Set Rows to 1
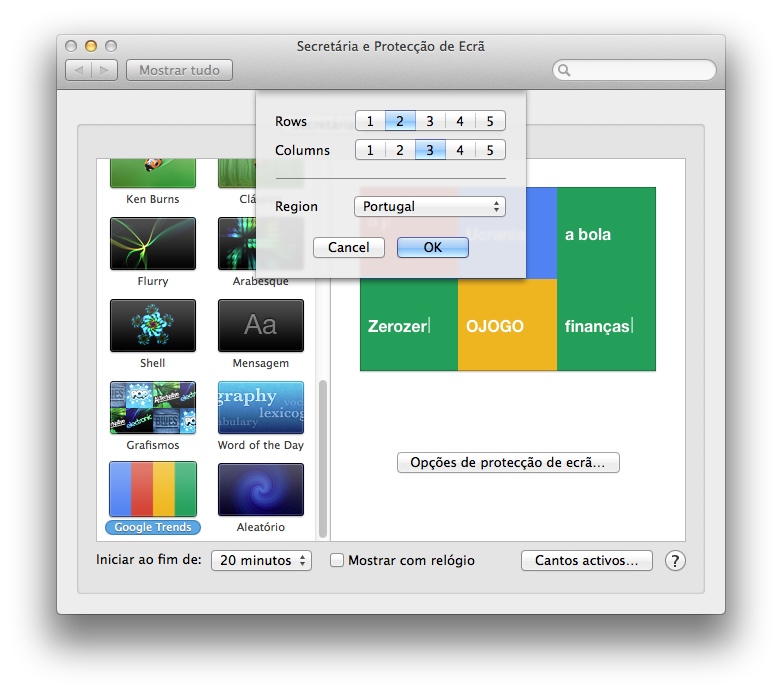 [x=370, y=121]
